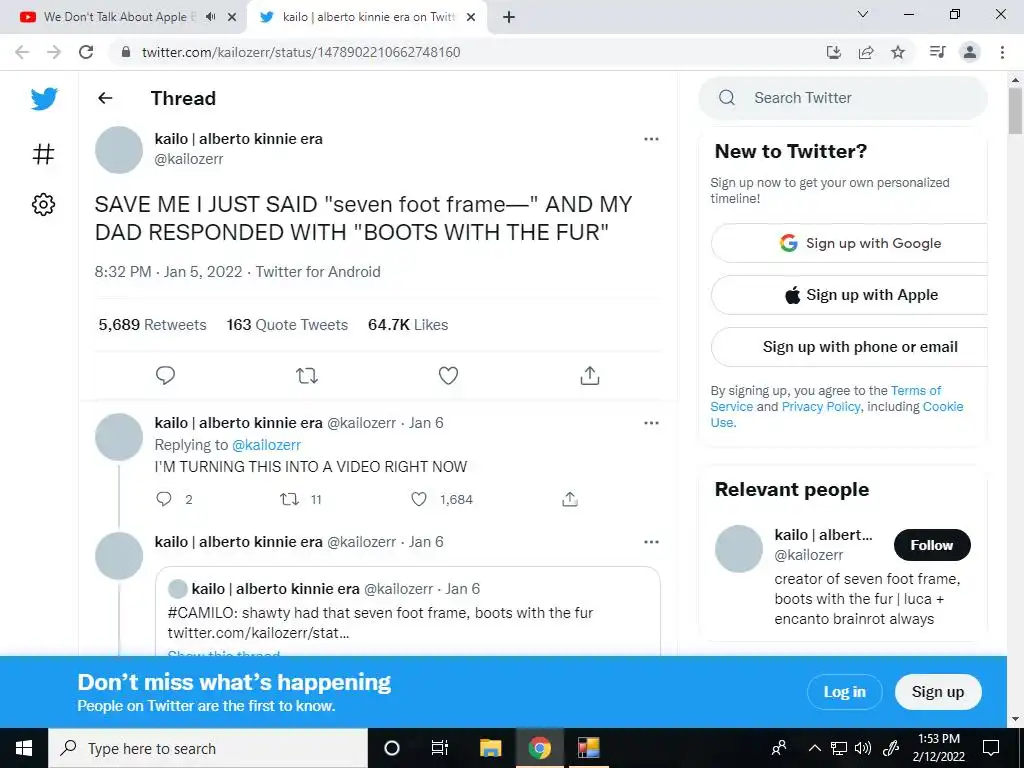Screen dimensions: 1024x768
Task: Open more options on VIDEO RIGHT NOW reply
Action: [x=651, y=423]
